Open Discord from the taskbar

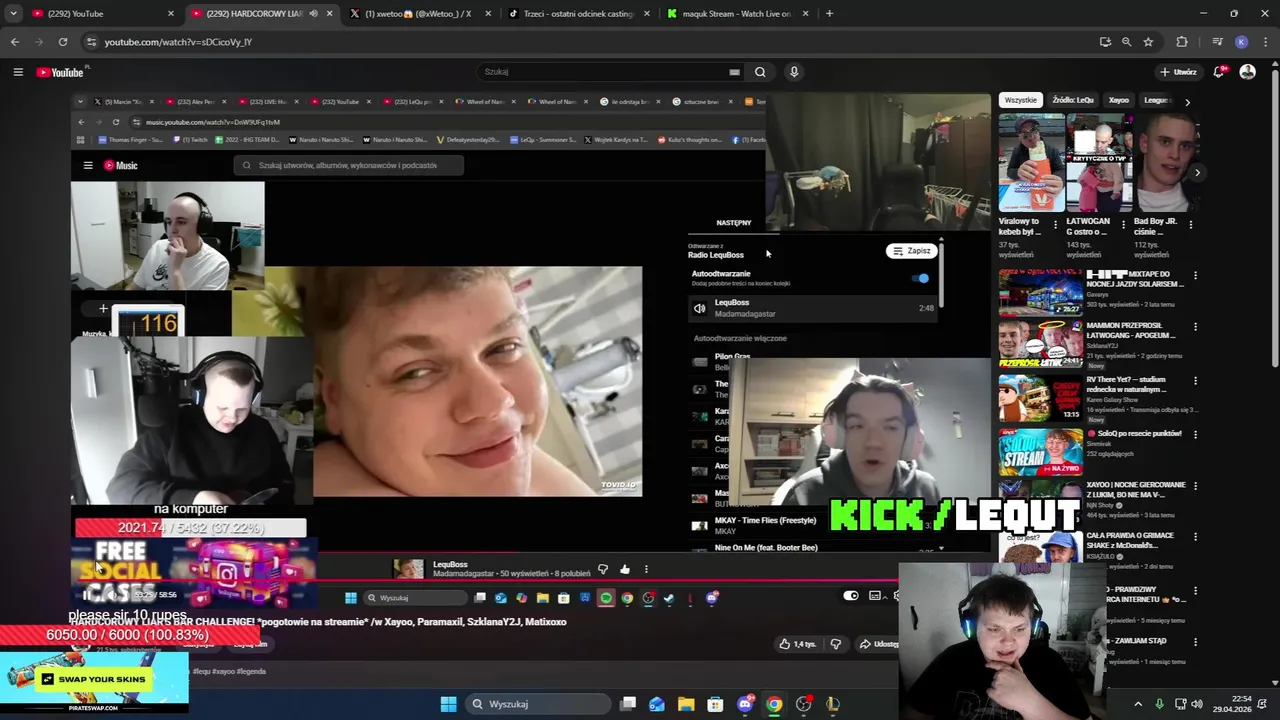[x=745, y=704]
